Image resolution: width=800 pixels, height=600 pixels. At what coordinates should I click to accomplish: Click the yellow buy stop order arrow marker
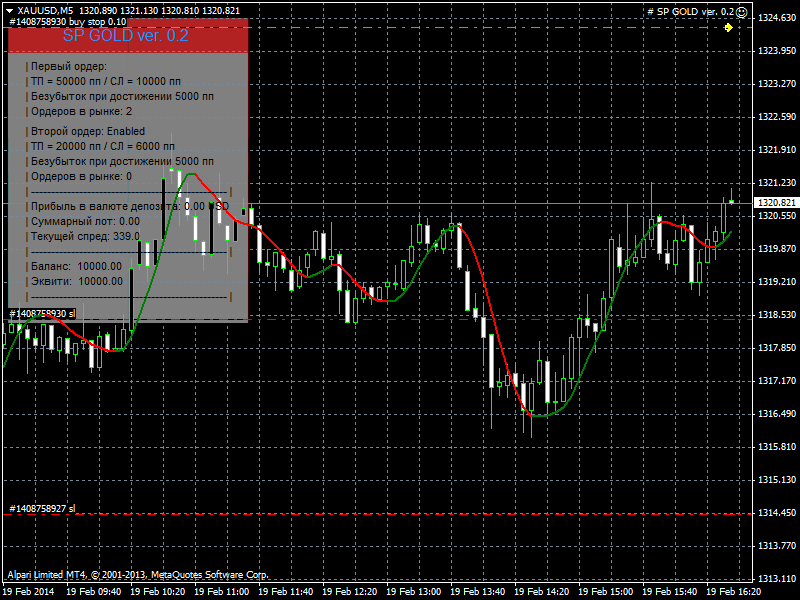point(729,28)
